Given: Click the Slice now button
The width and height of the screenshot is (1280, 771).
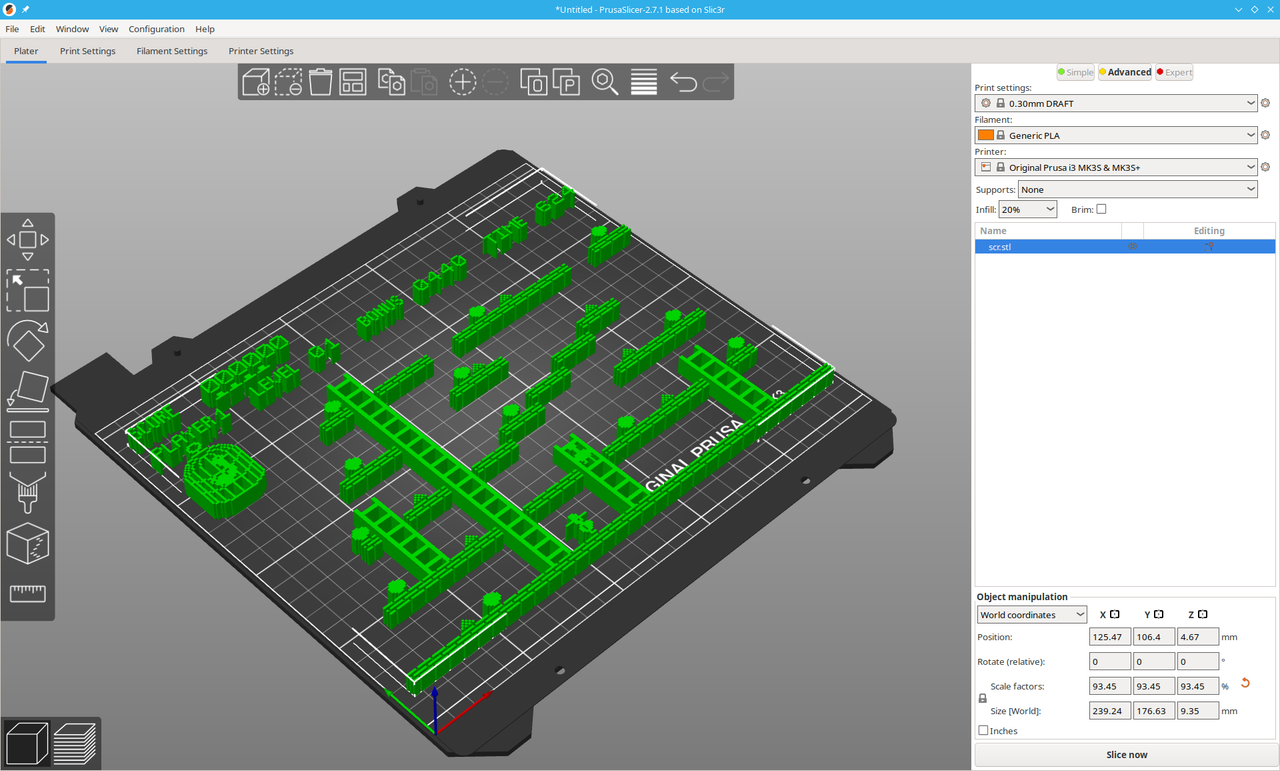Looking at the screenshot, I should tap(1126, 755).
